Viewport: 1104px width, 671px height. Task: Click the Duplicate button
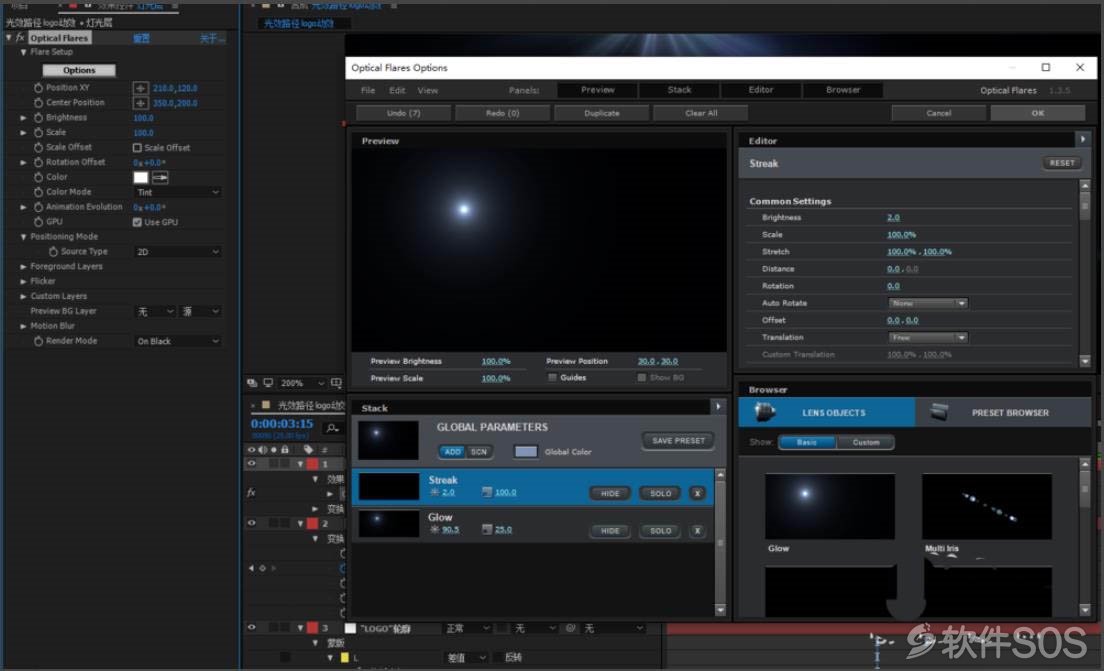coord(601,113)
